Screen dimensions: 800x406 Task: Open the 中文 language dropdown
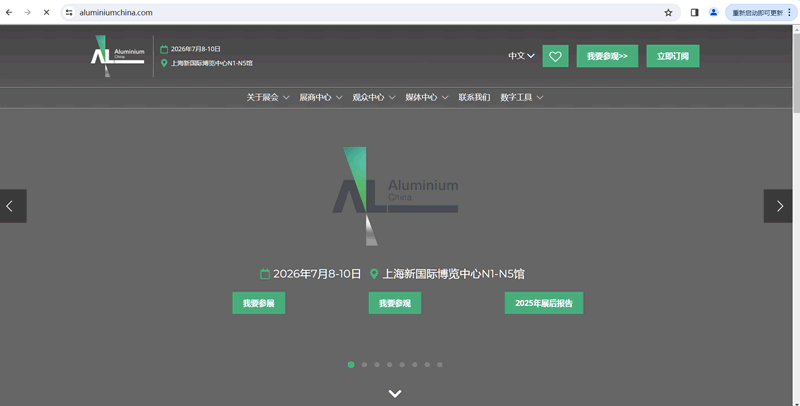521,56
